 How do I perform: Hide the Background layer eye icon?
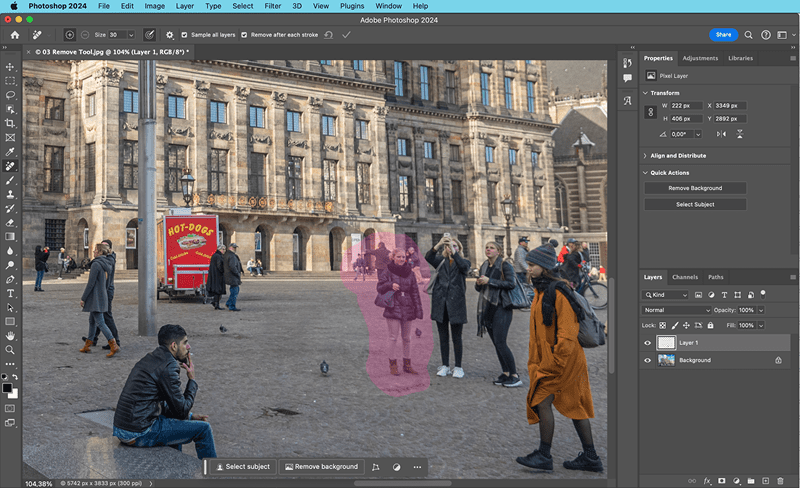coord(647,360)
